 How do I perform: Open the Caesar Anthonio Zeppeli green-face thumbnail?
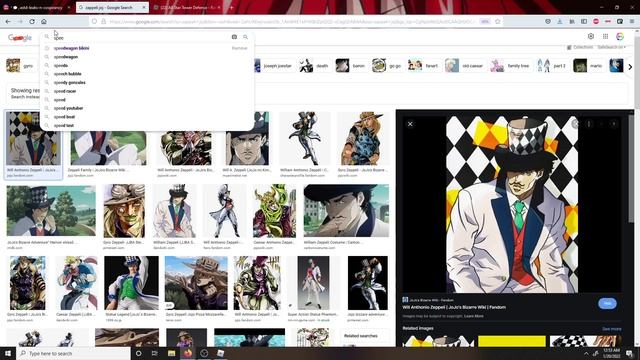274,211
